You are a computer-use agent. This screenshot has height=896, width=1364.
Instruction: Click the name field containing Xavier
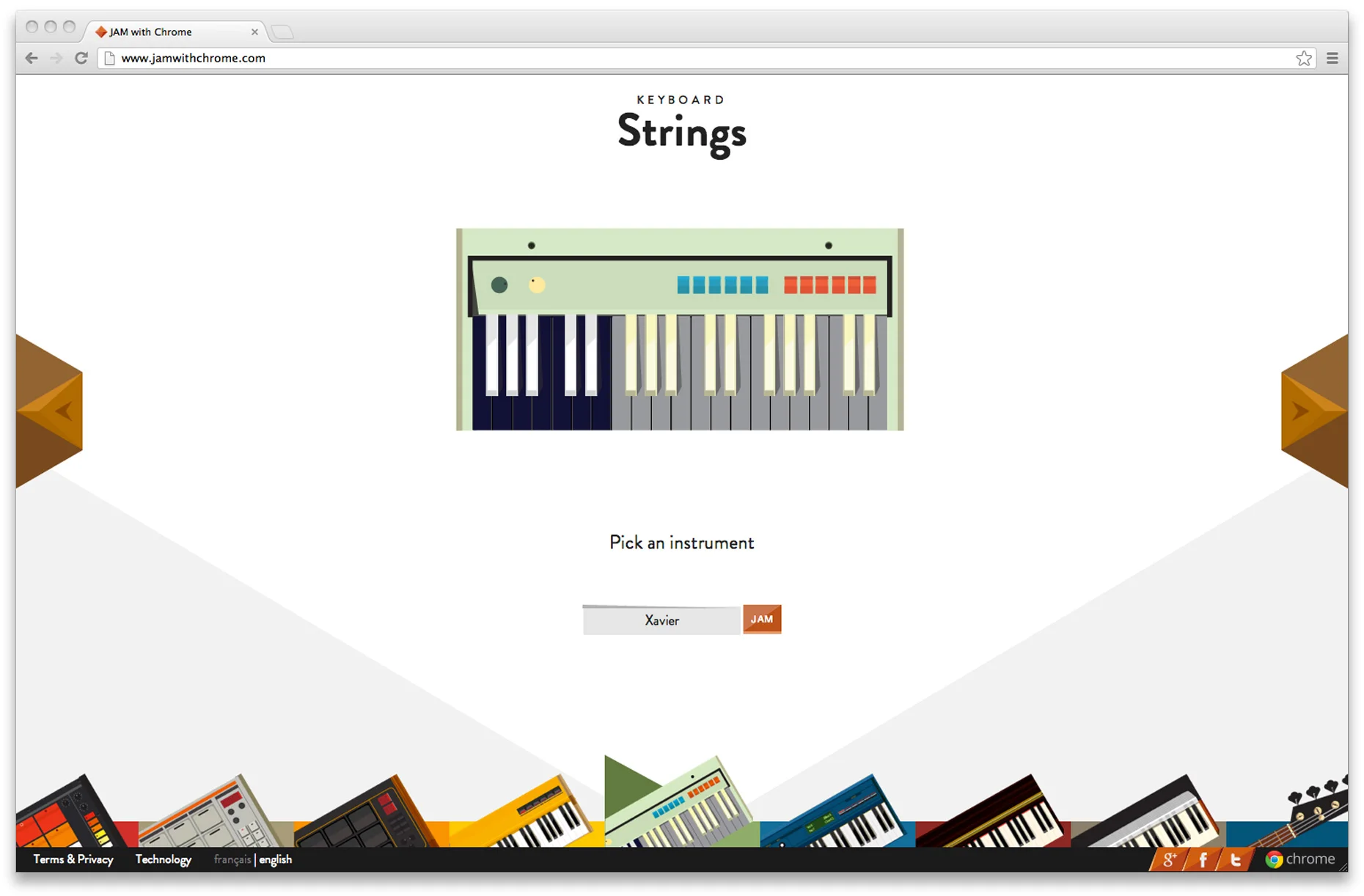pos(661,620)
